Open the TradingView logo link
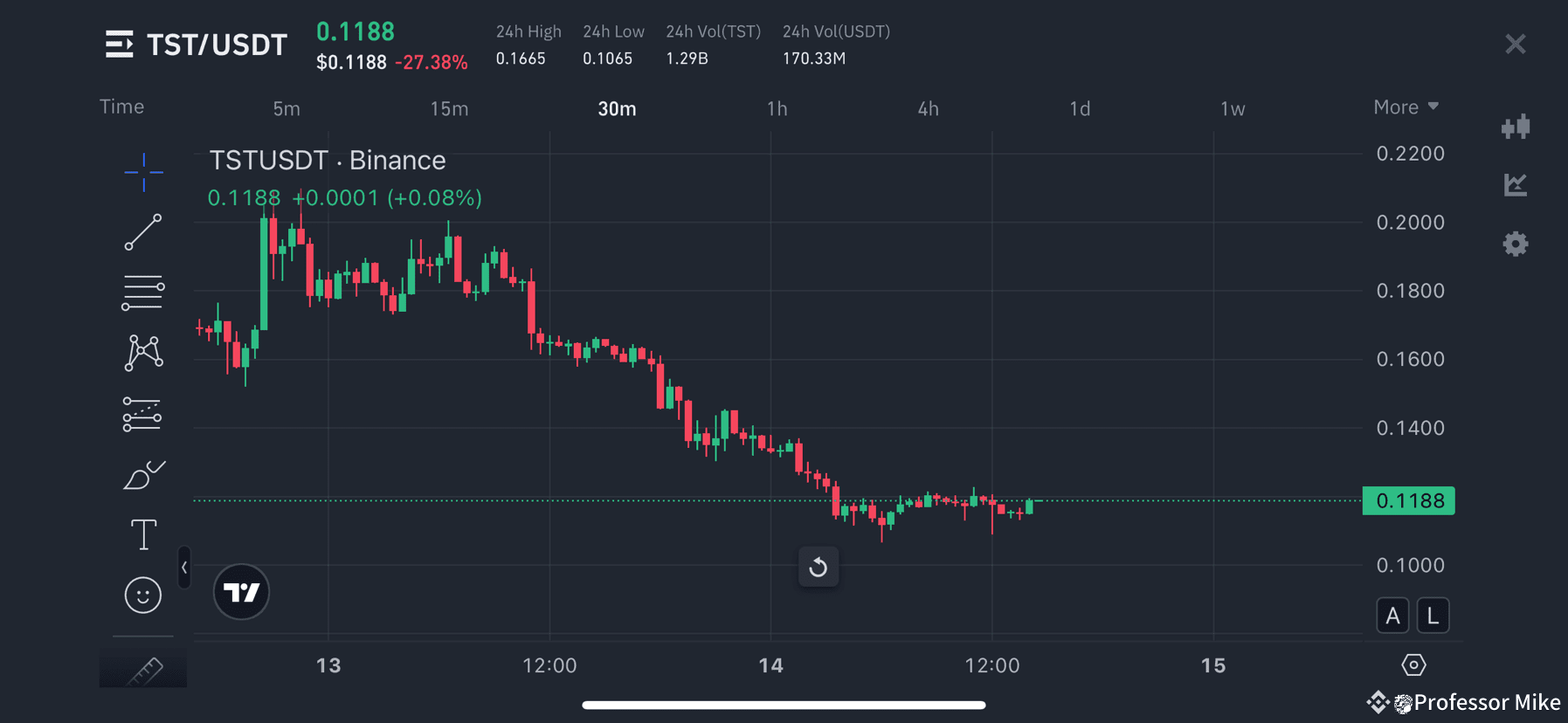1568x723 pixels. 241,592
